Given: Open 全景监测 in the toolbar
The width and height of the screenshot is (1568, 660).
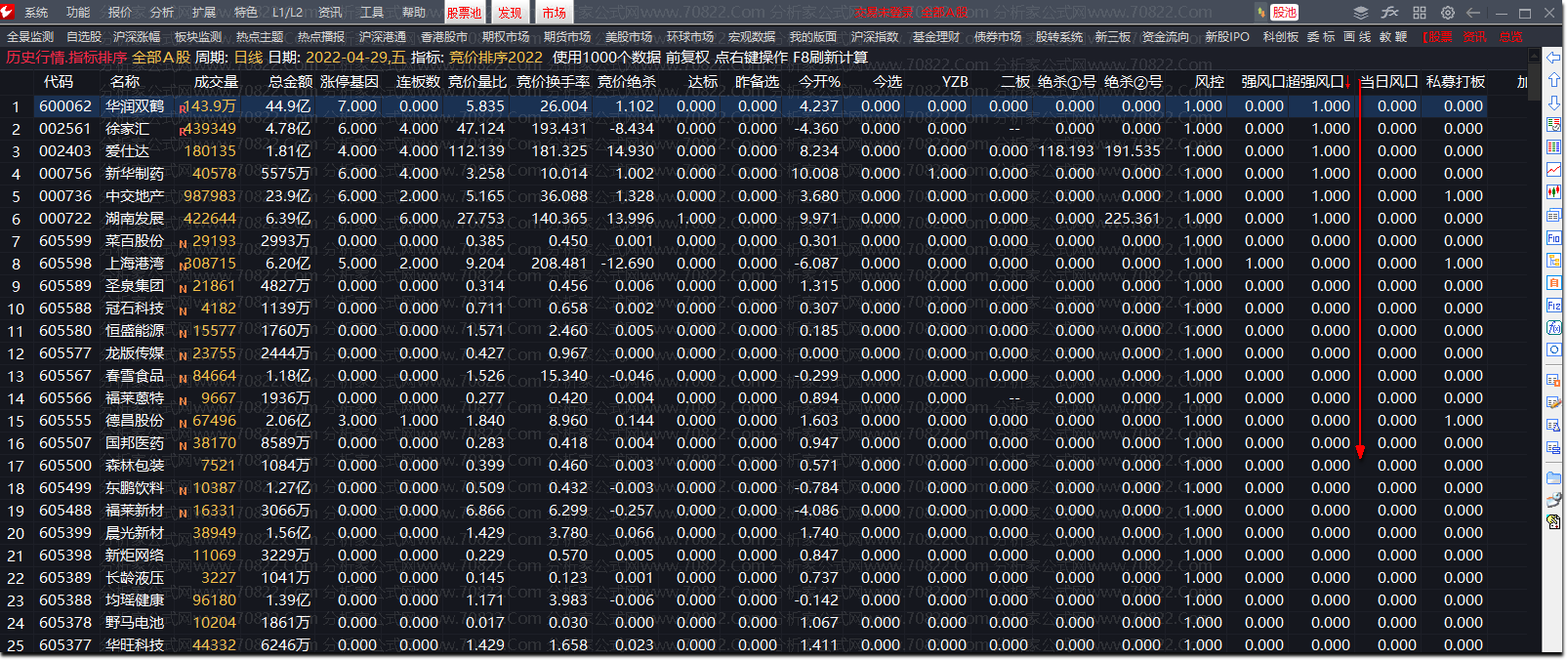Looking at the screenshot, I should (30, 37).
